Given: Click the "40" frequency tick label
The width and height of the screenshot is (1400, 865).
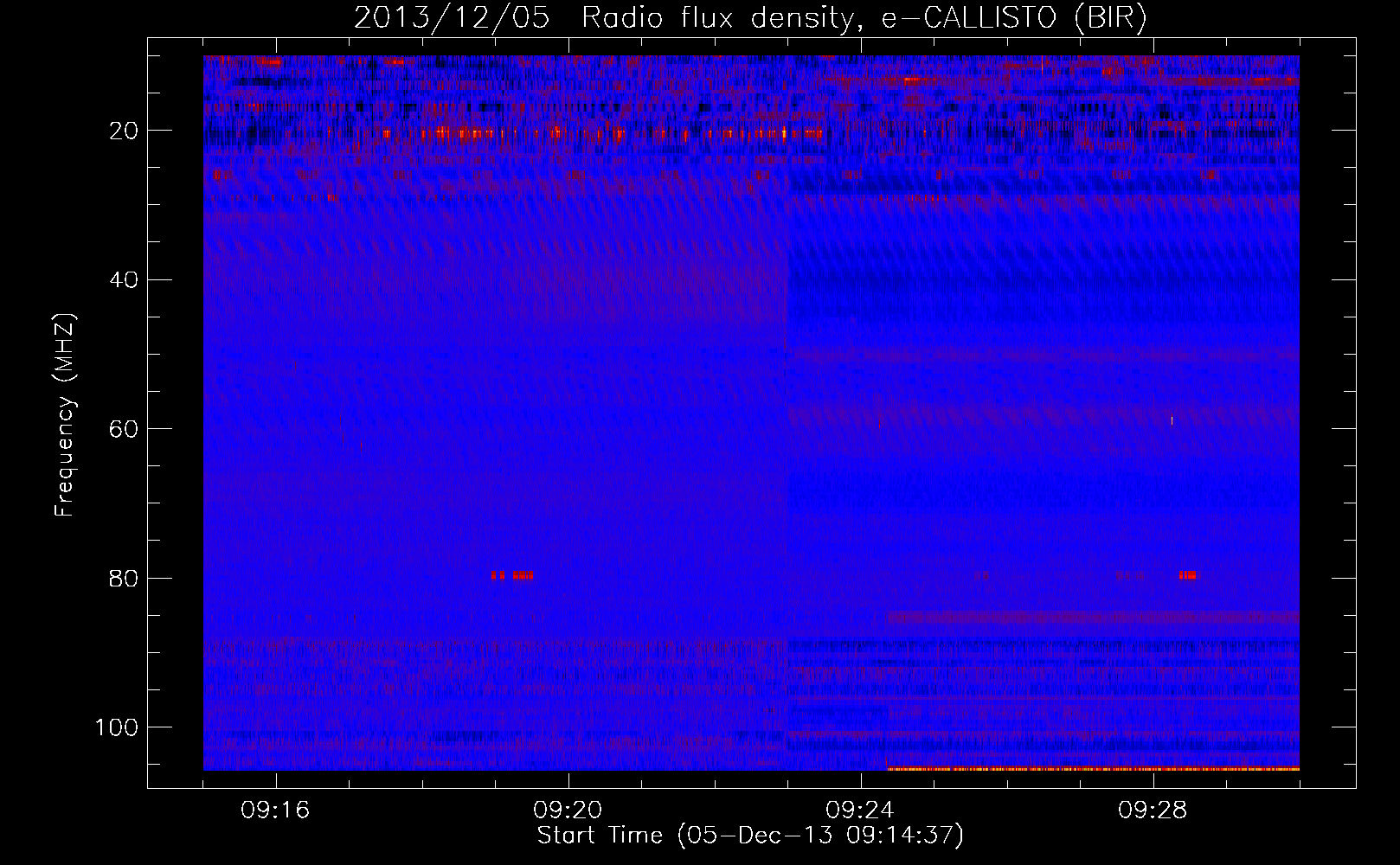Looking at the screenshot, I should (x=125, y=280).
